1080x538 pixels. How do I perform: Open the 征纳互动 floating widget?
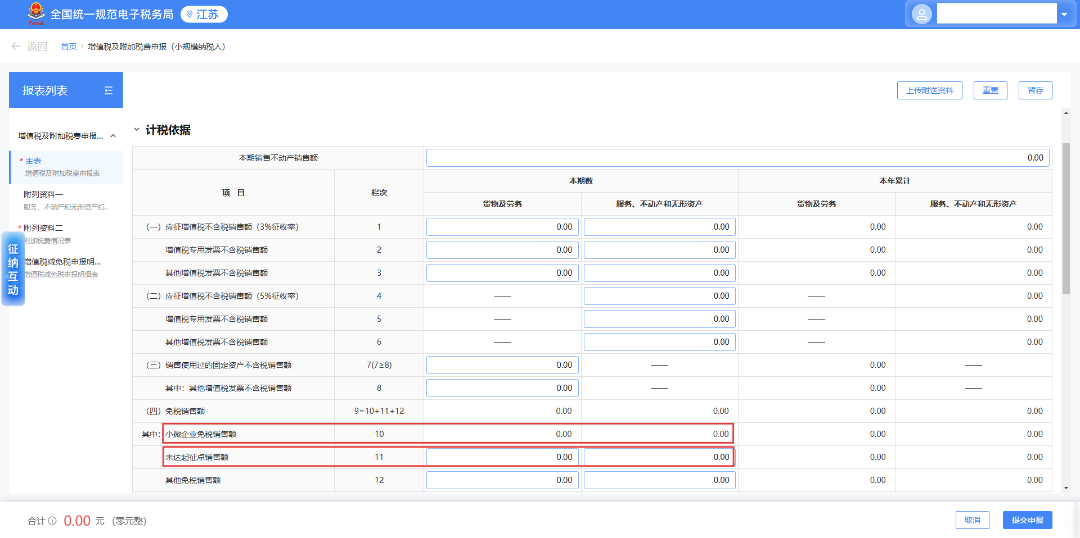13,269
